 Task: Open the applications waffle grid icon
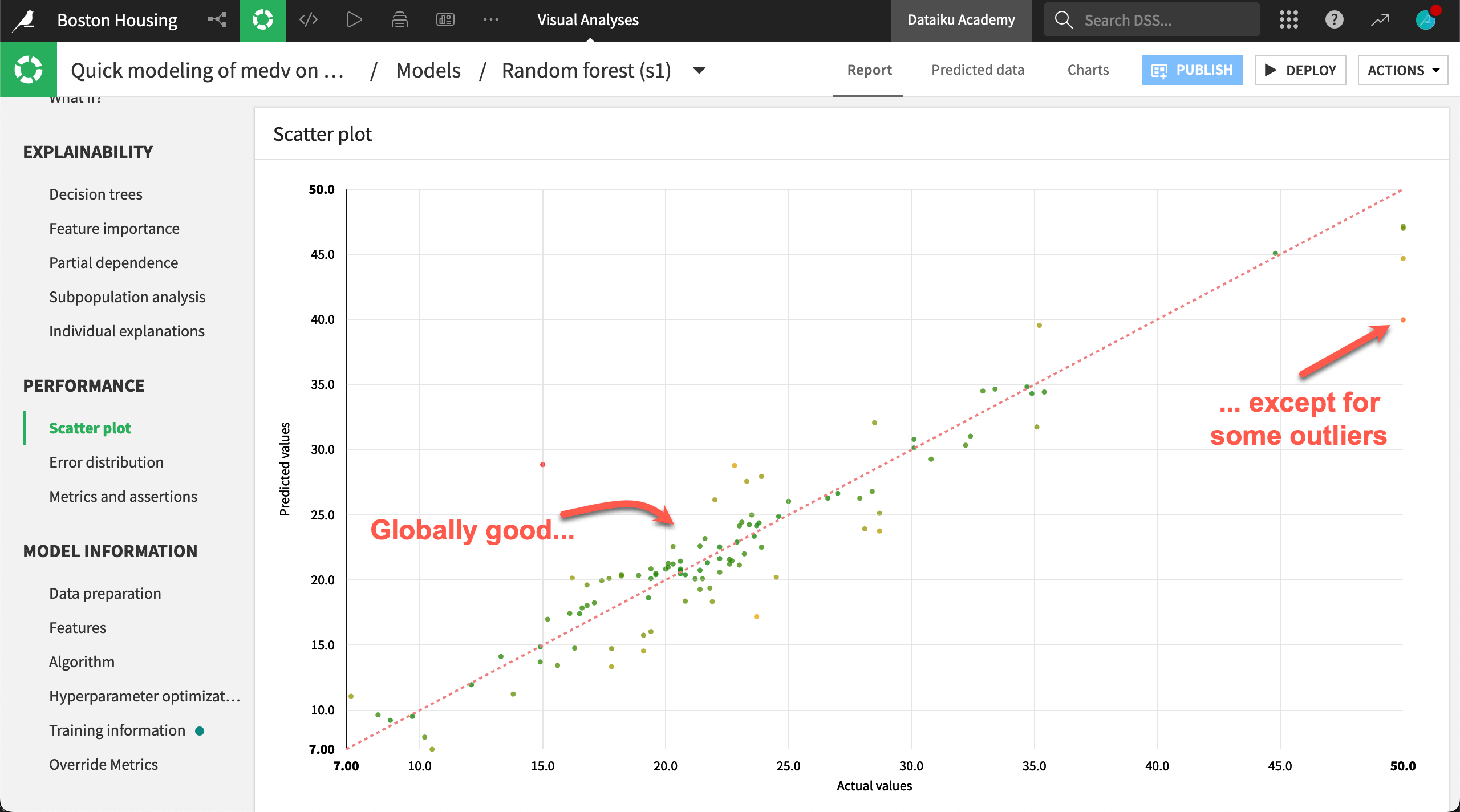(1288, 19)
